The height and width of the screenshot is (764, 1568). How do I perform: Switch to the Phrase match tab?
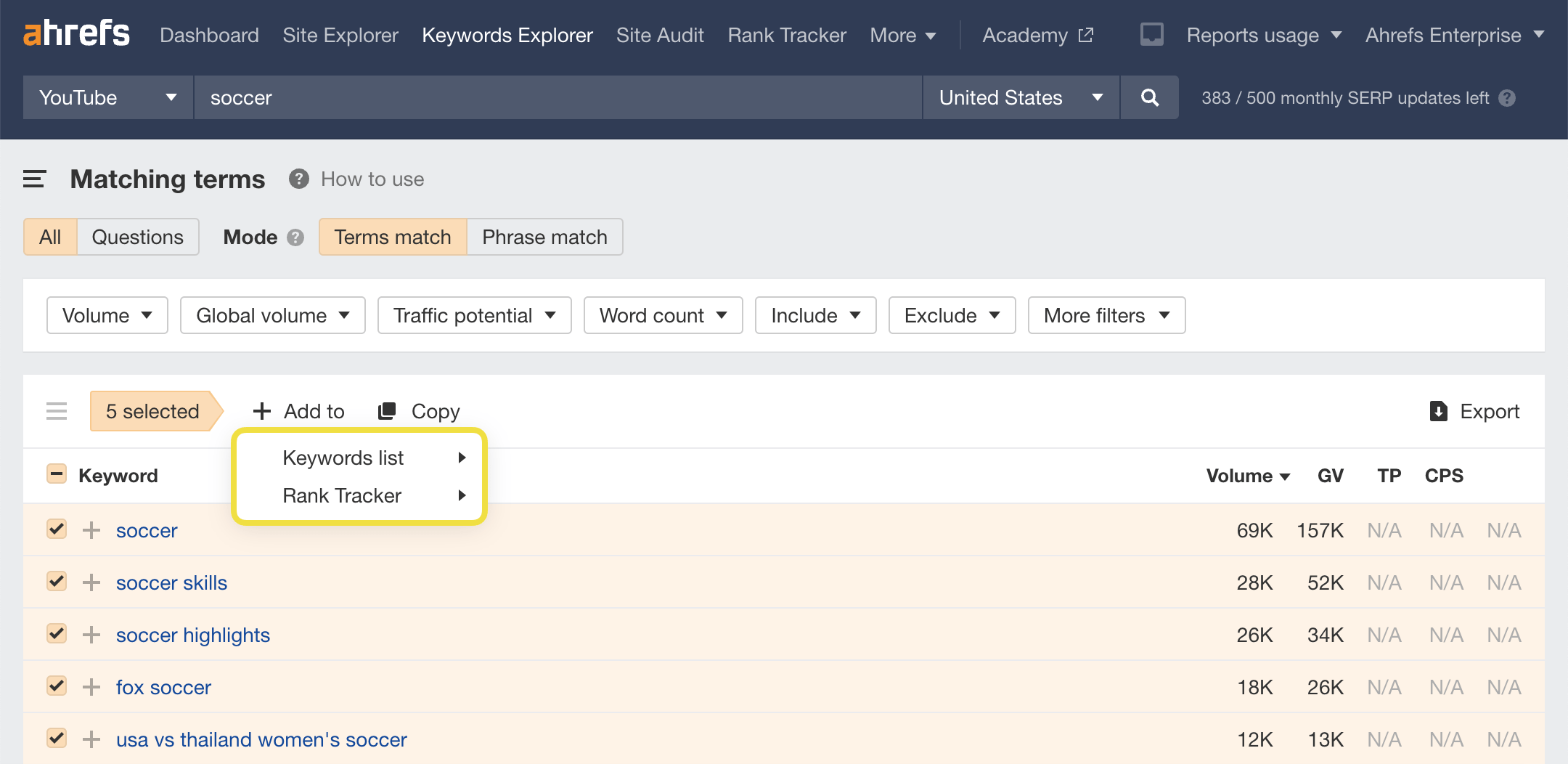[544, 237]
